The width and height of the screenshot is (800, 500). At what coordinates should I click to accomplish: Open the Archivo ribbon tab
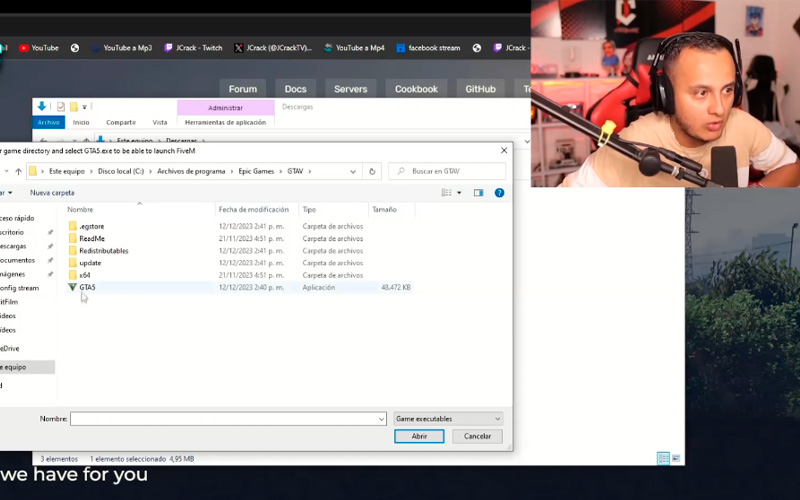[x=48, y=122]
